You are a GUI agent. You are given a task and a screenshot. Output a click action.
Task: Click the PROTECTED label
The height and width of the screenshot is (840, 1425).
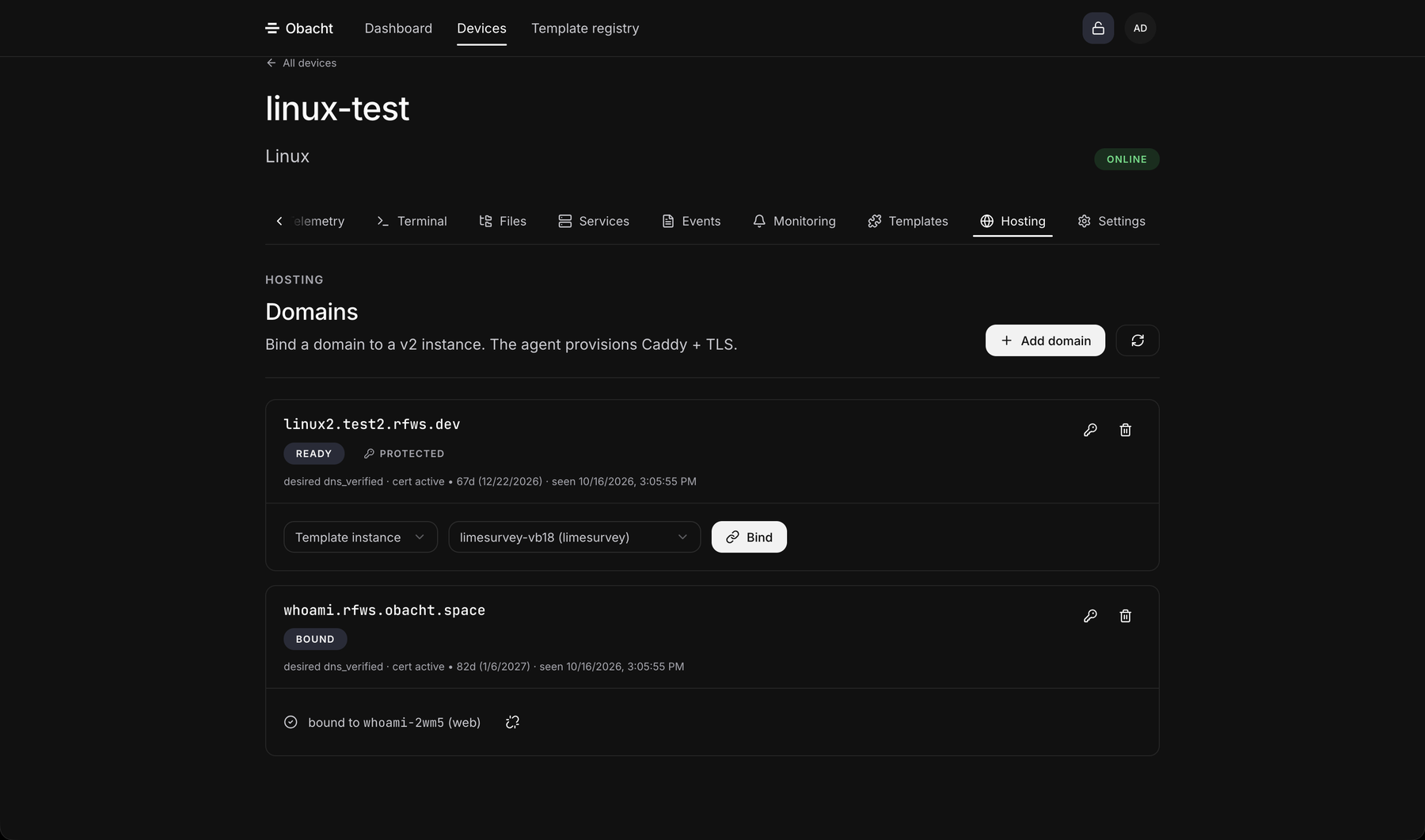pos(404,454)
